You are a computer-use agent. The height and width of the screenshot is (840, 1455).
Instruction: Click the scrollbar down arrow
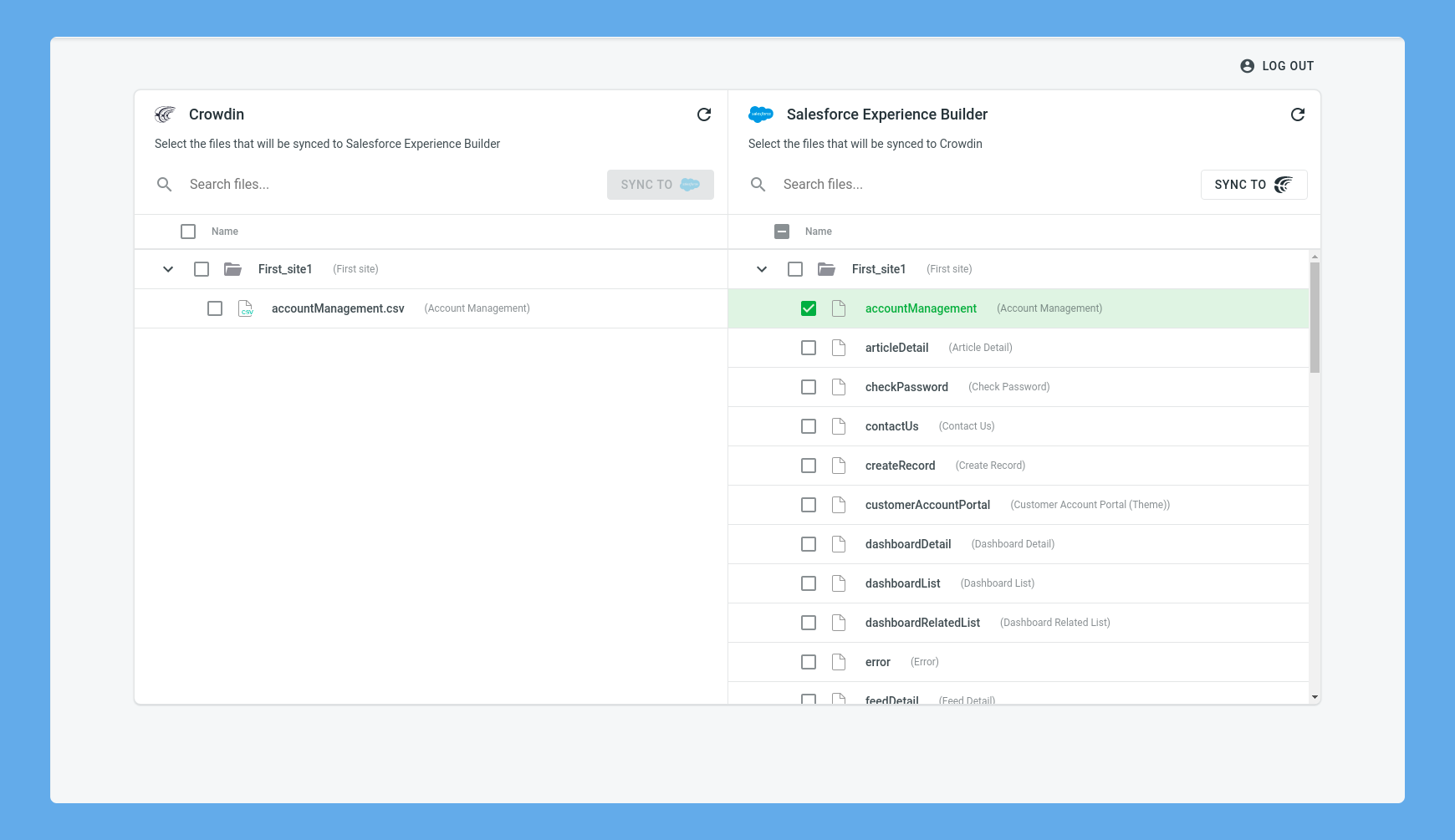click(1315, 697)
